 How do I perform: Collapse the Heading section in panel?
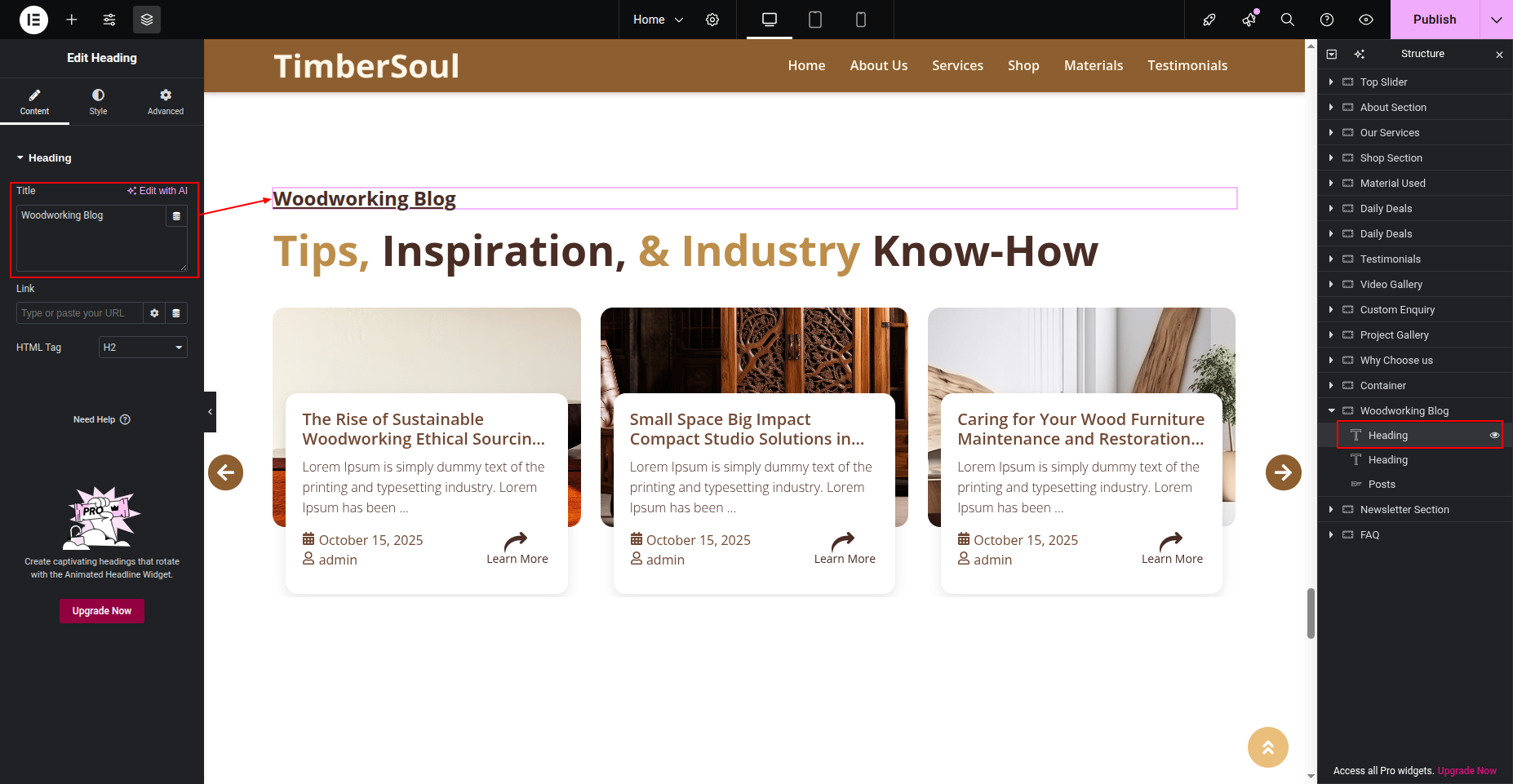coord(20,158)
